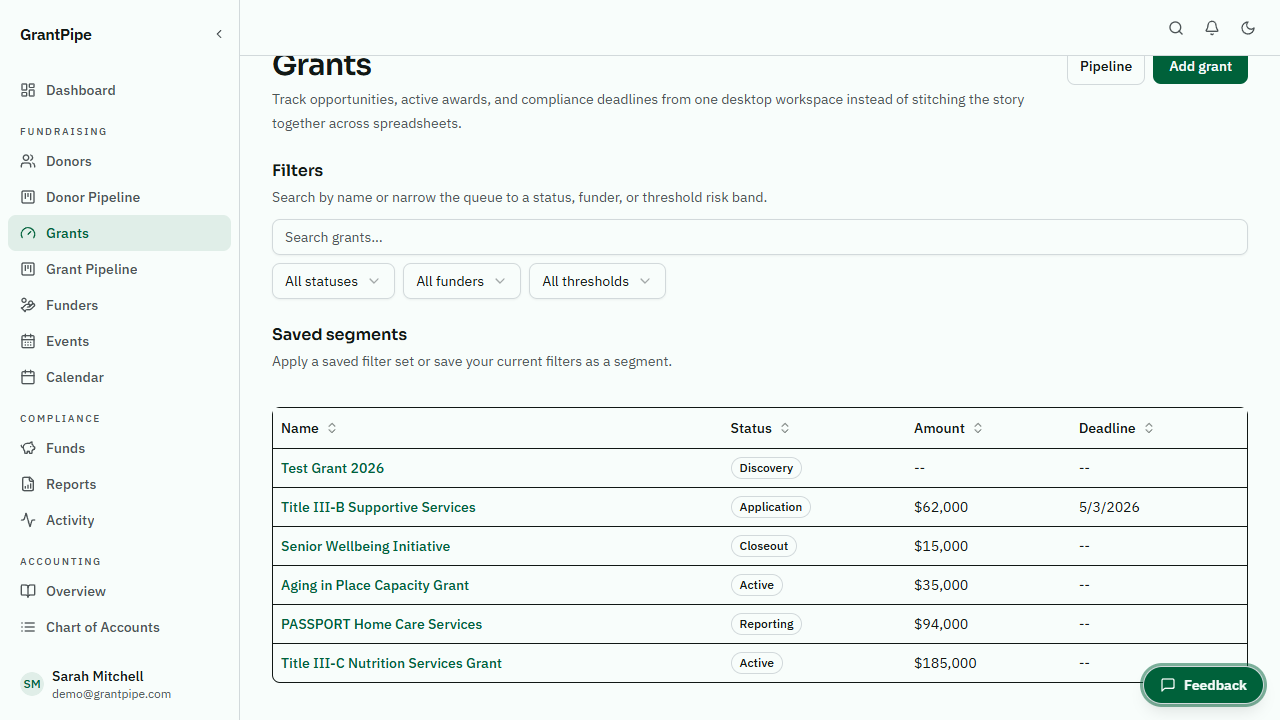
Task: Toggle dark mode moon icon
Action: point(1248,28)
